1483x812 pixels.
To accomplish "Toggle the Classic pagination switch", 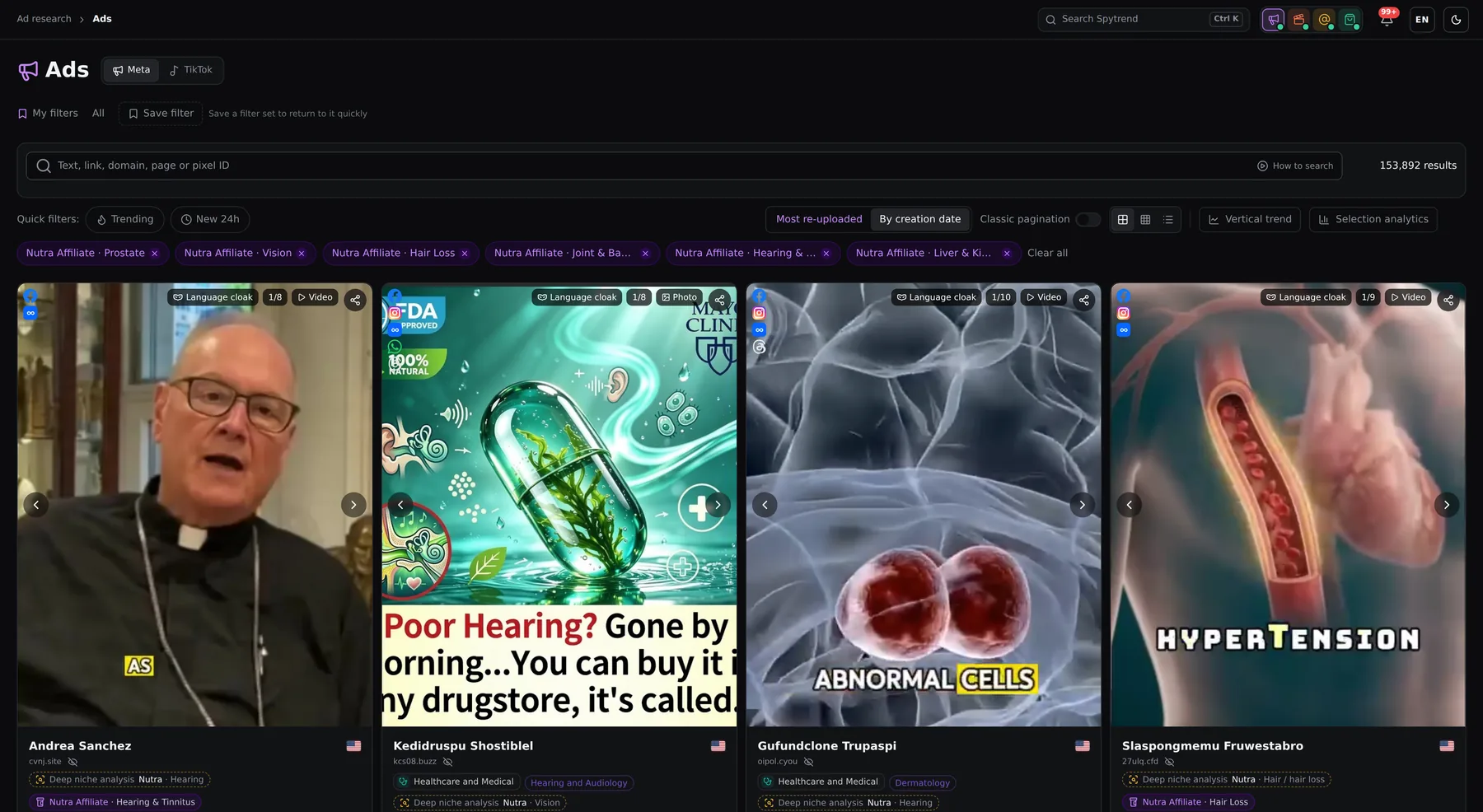I will 1088,219.
